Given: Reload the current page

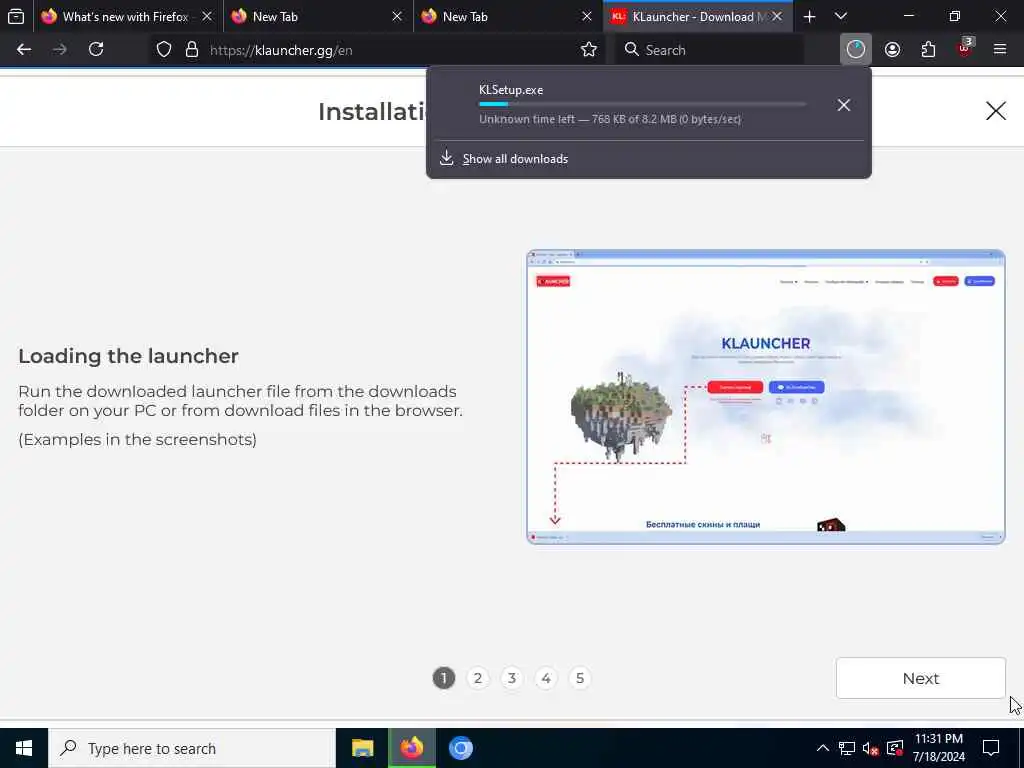Looking at the screenshot, I should 96,50.
